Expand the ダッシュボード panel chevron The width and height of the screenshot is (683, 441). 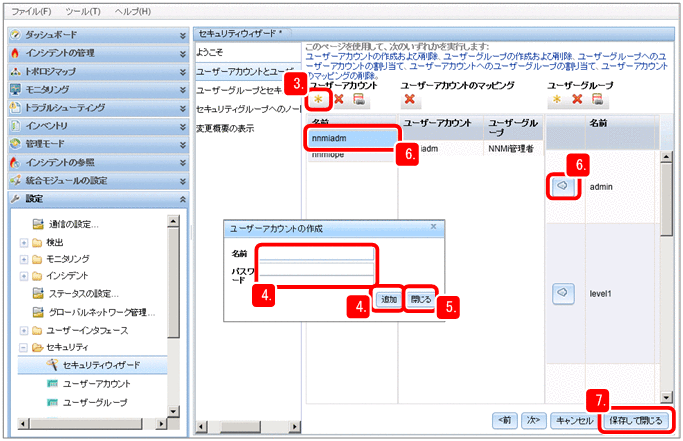coord(183,35)
